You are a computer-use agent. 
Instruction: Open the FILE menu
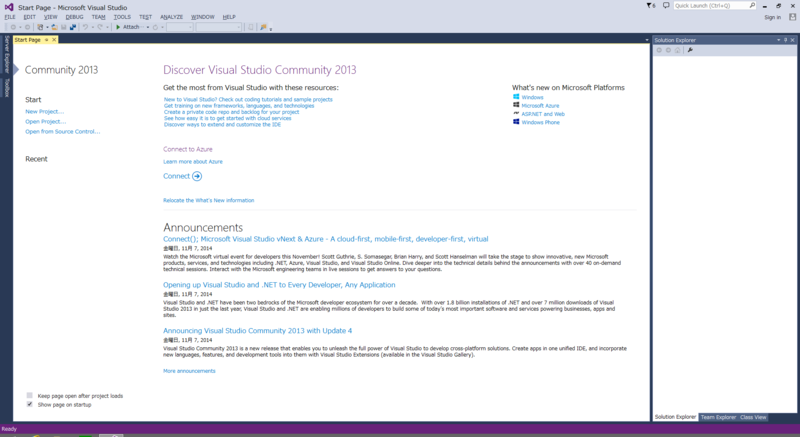click(10, 17)
